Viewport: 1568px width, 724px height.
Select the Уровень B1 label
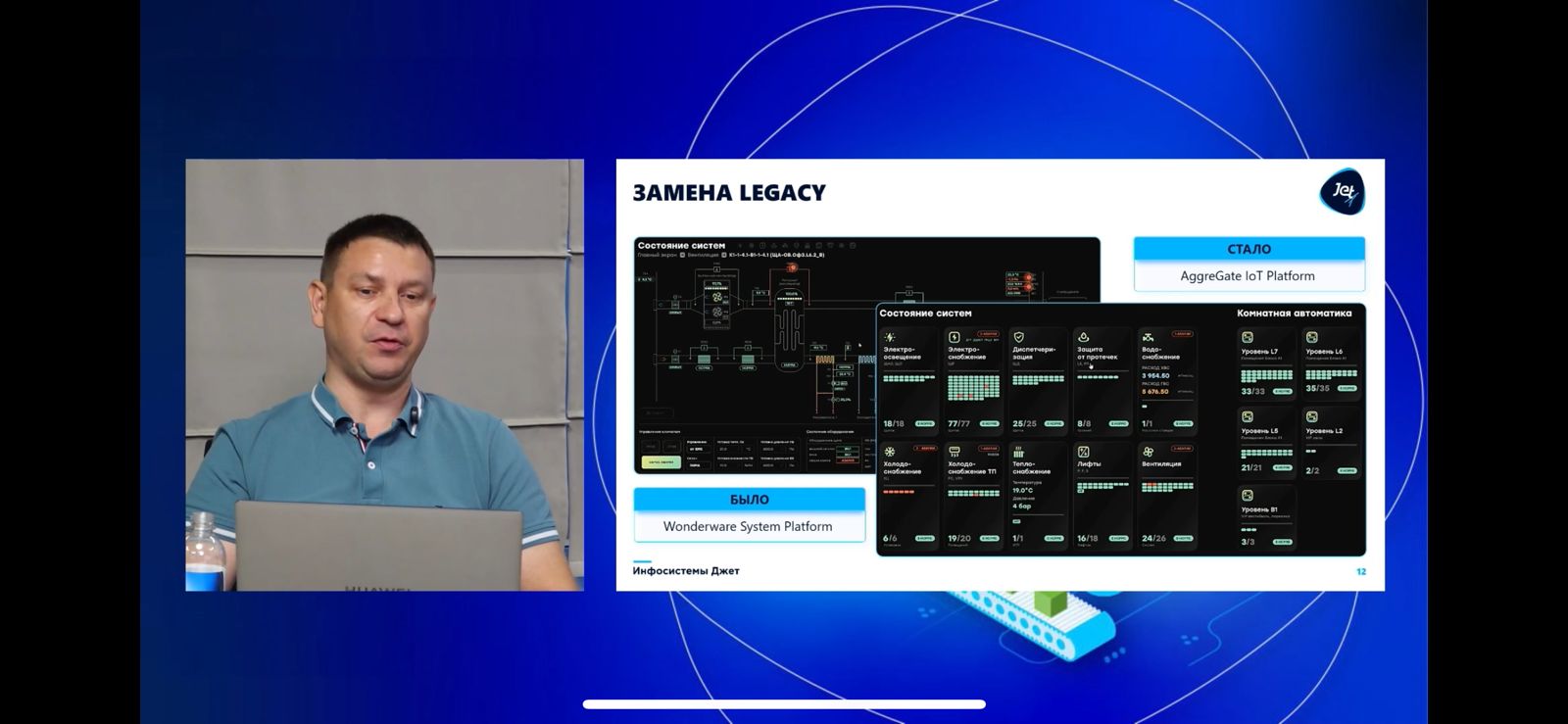[1259, 509]
